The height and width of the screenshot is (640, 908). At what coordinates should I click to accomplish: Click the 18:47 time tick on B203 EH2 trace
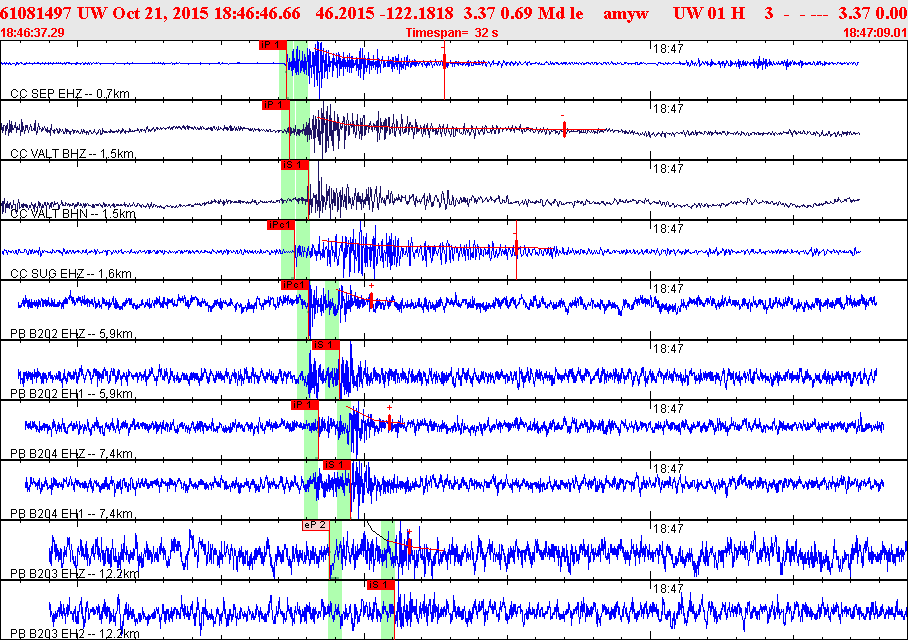coord(668,589)
